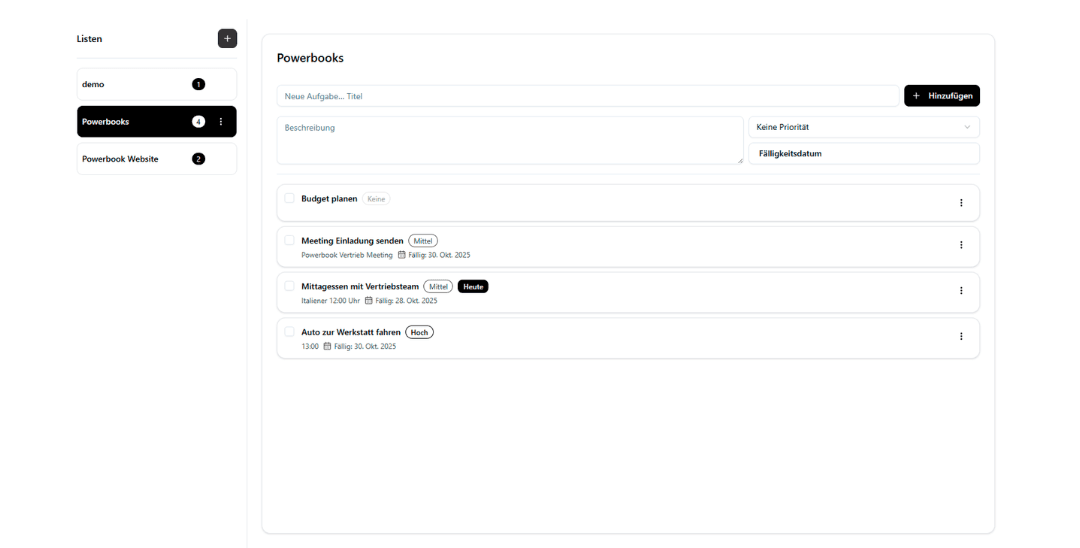Viewport: 1080px width, 548px height.
Task: Open options menu for Meeting Einladung senden
Action: coord(961,245)
